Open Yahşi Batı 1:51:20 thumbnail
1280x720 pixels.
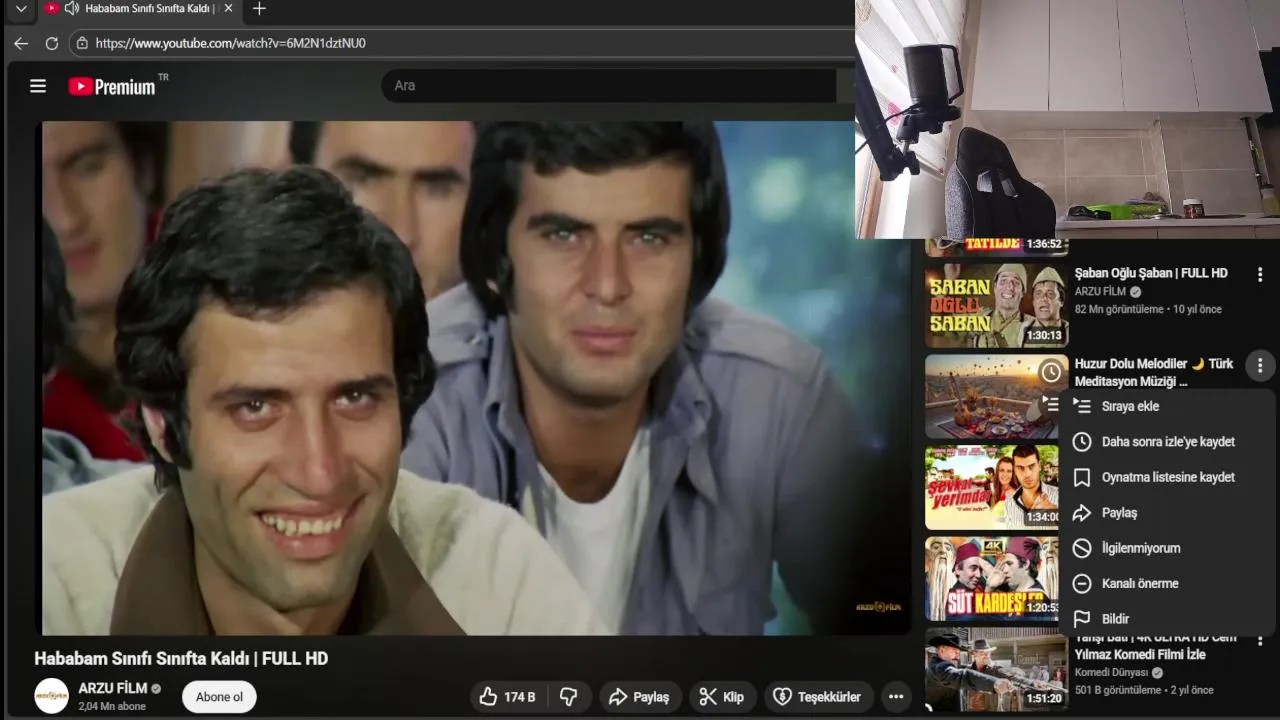(x=996, y=669)
